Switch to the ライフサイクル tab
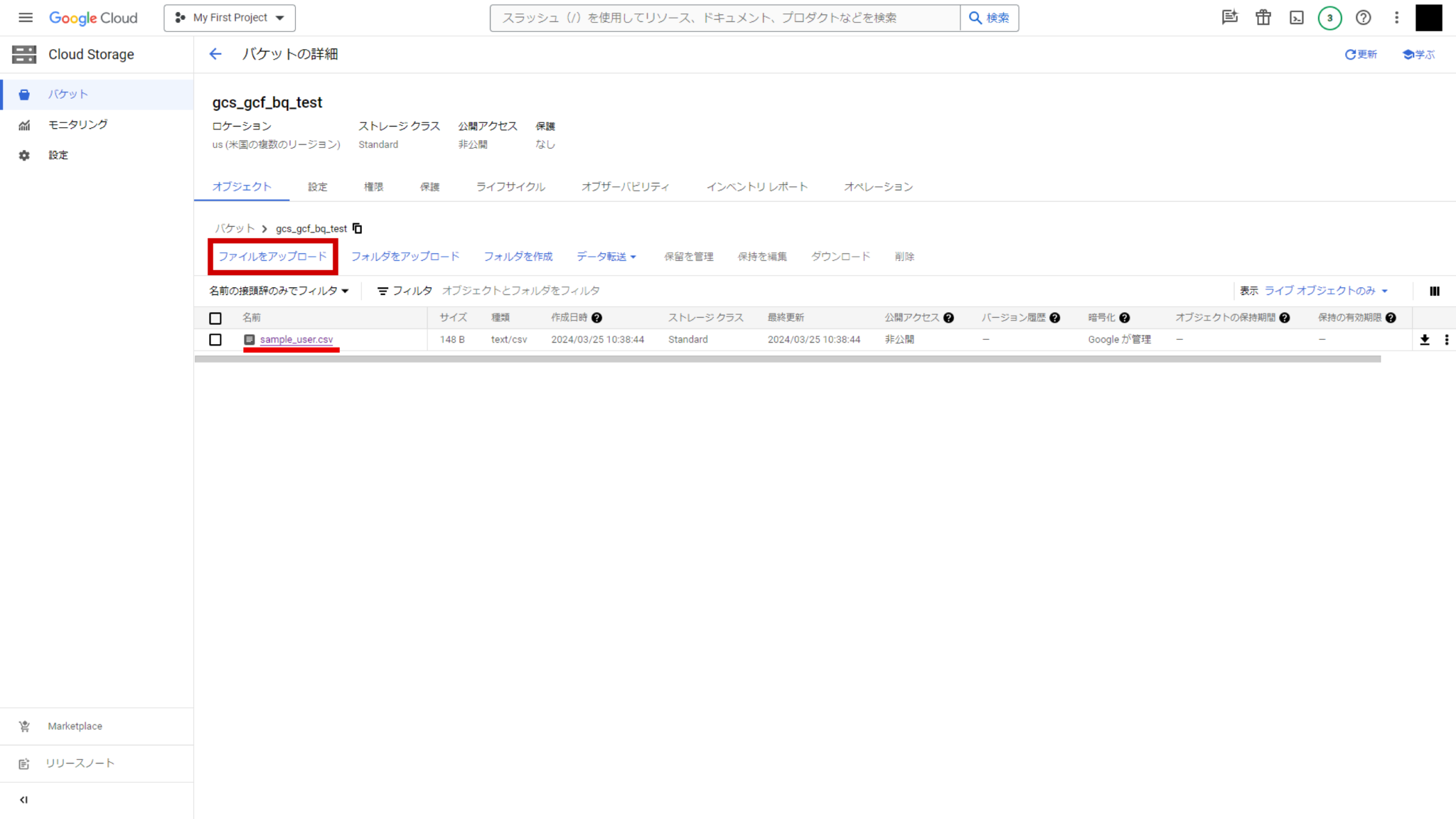The height and width of the screenshot is (819, 1456). pyautogui.click(x=510, y=186)
